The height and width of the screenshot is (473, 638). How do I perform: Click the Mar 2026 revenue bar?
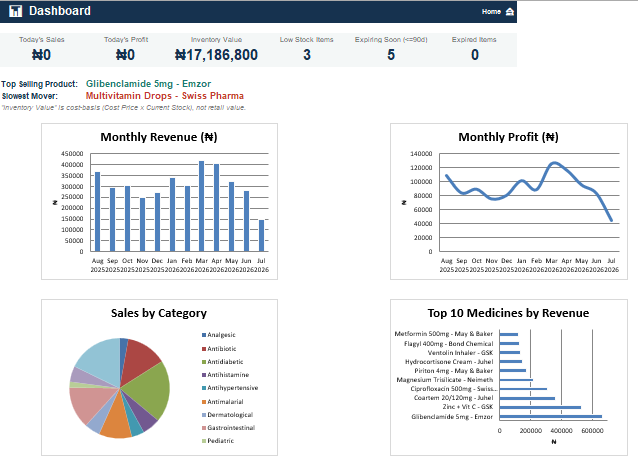pyautogui.click(x=201, y=206)
